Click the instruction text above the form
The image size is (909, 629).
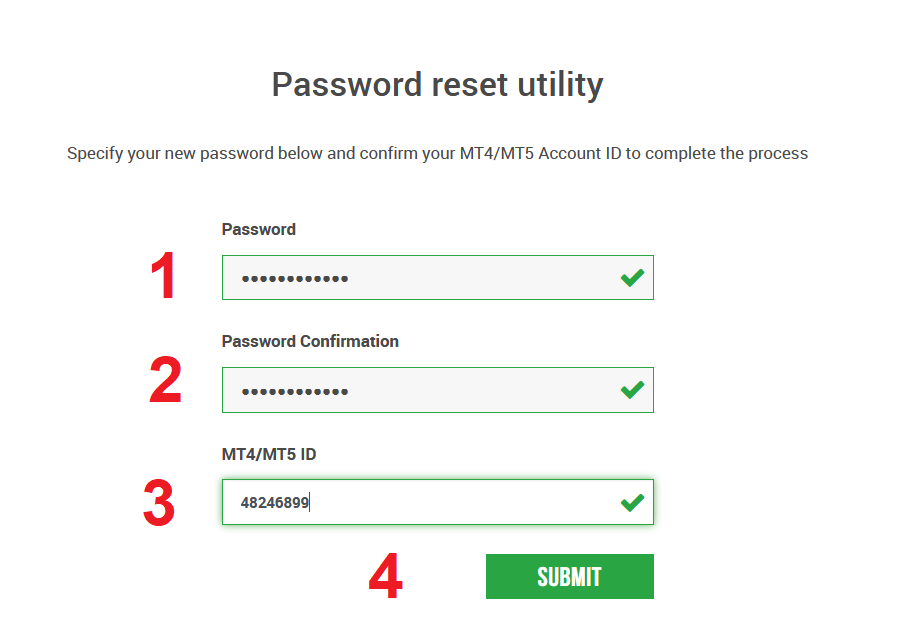coord(437,153)
